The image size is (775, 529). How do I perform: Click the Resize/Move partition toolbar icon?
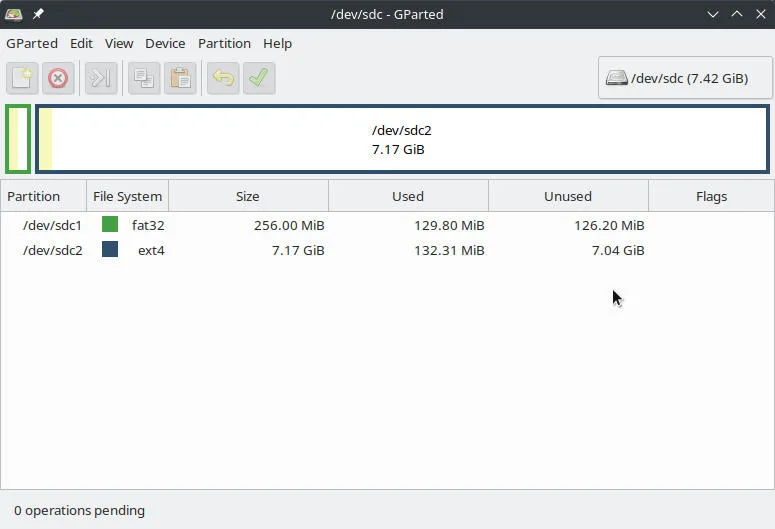pos(100,78)
